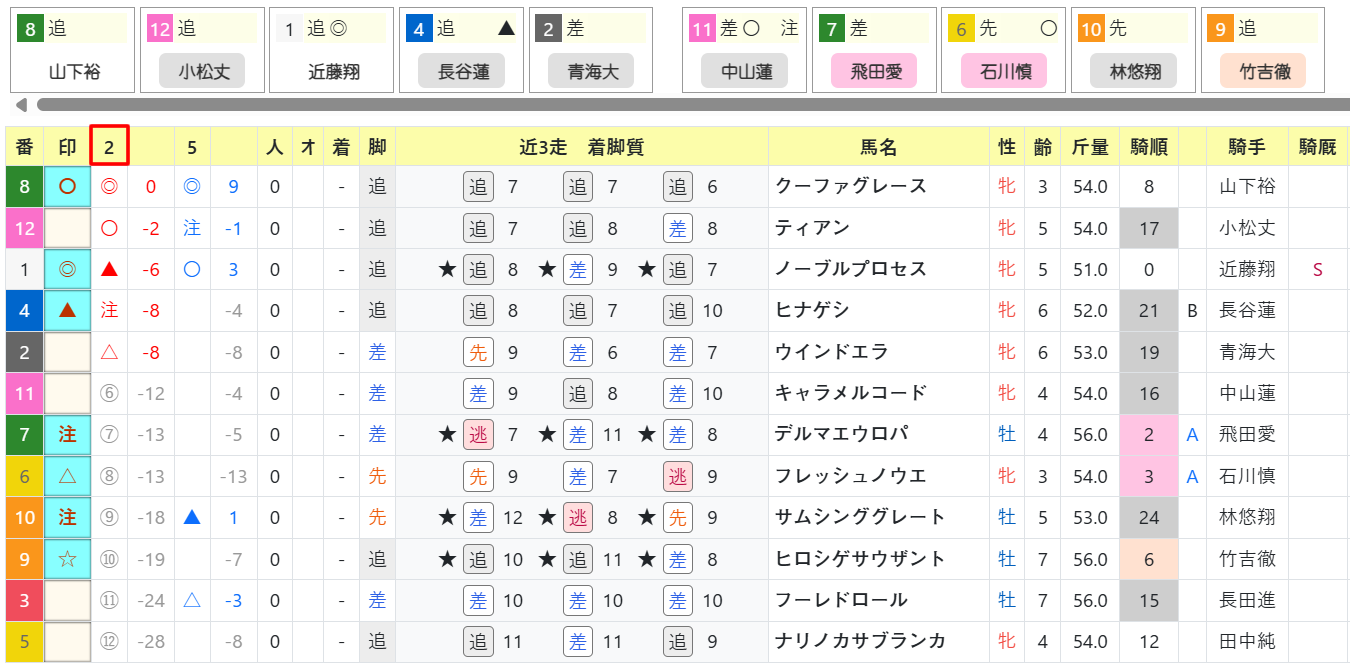Click jockey name 近藤翔 in top card
Image resolution: width=1350 pixels, height=664 pixels.
coord(334,72)
